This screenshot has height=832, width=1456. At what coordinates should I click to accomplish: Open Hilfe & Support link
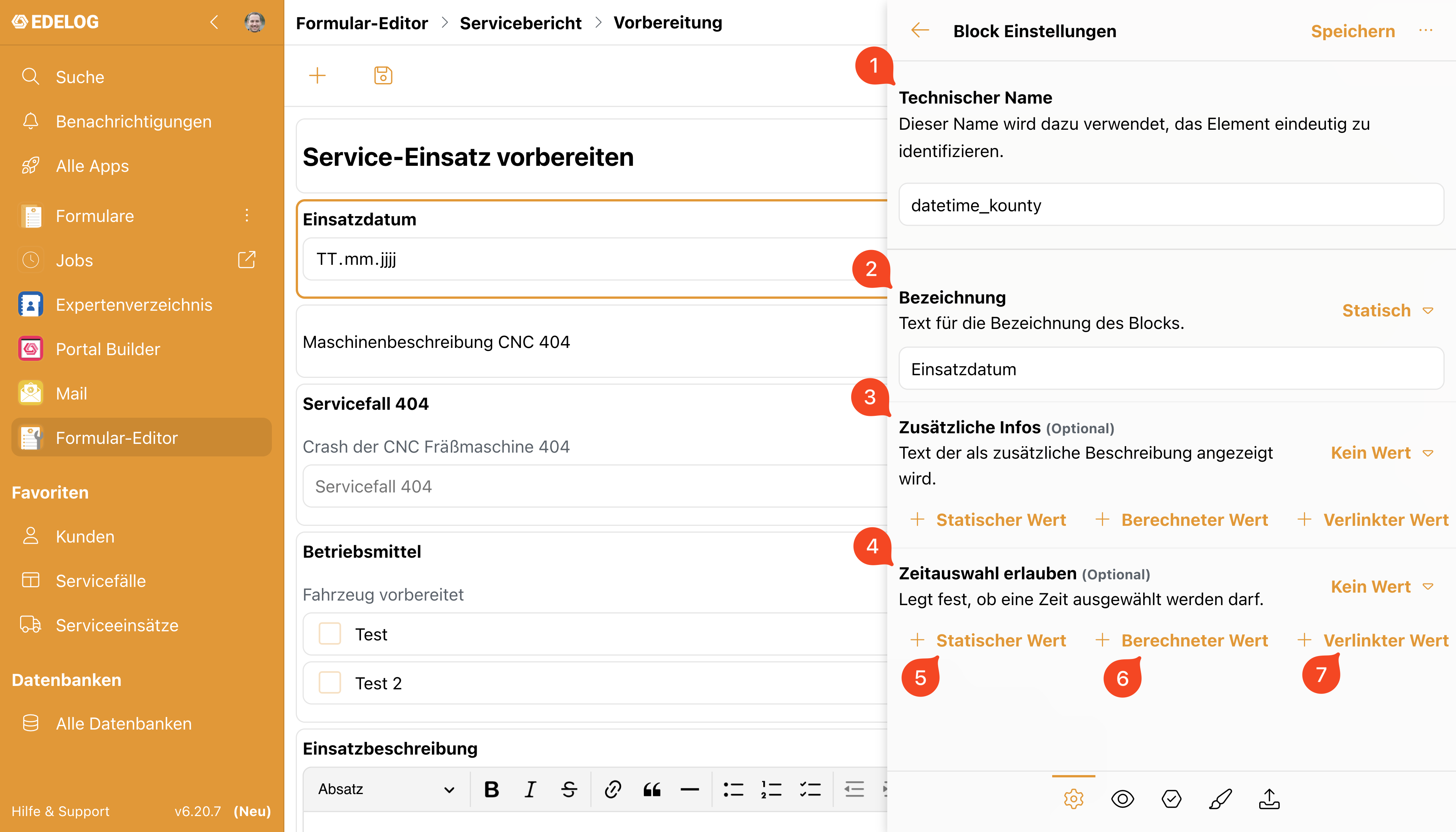pos(61,811)
